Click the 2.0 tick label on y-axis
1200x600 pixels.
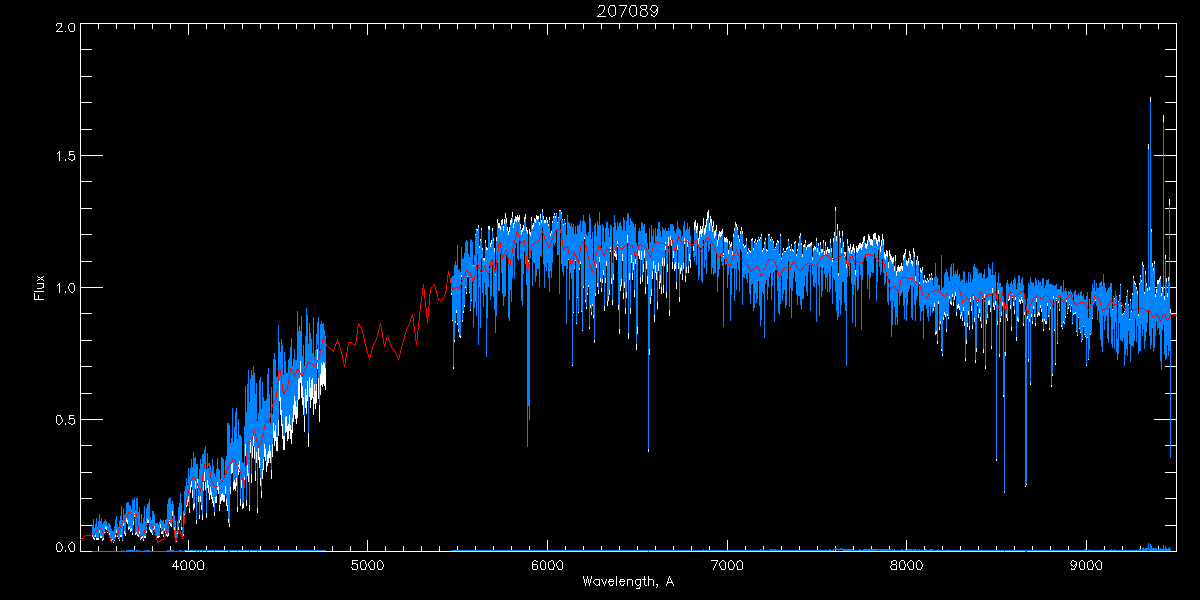66,28
